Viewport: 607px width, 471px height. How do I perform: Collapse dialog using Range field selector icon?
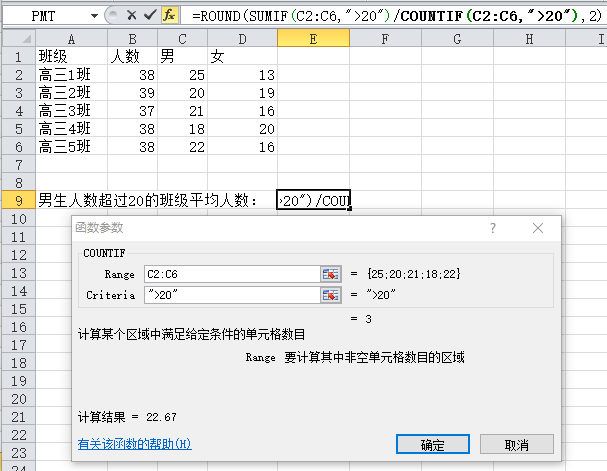tap(331, 274)
